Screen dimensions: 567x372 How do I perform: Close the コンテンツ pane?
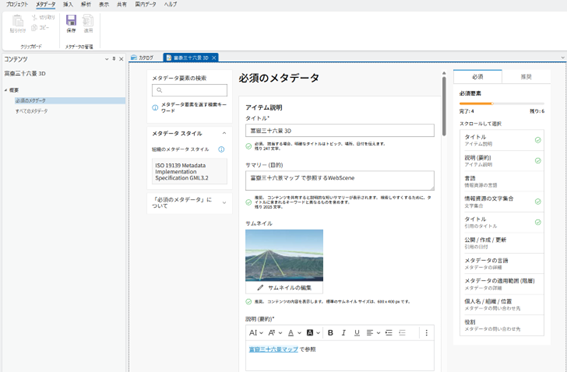pyautogui.click(x=121, y=59)
